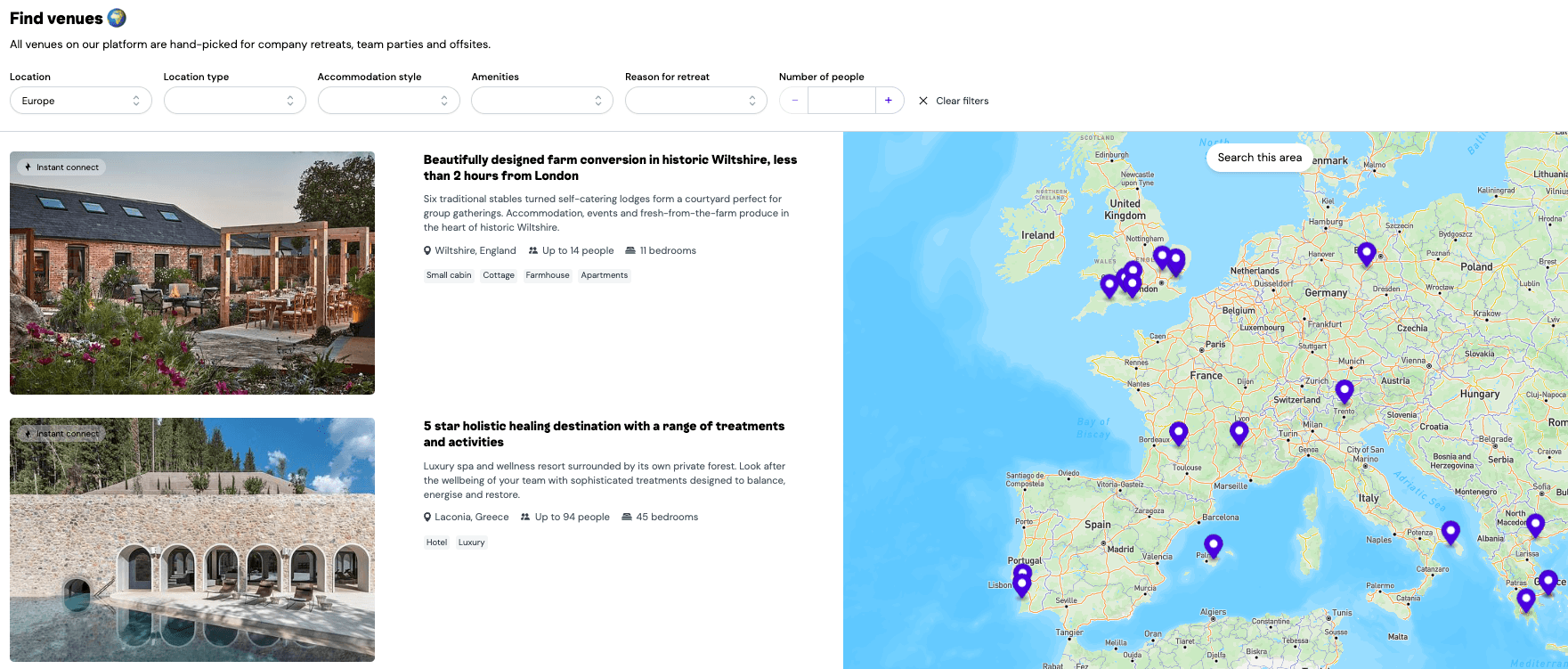Open the 5 star holistic healing listing
This screenshot has height=669, width=1568.
click(x=604, y=434)
